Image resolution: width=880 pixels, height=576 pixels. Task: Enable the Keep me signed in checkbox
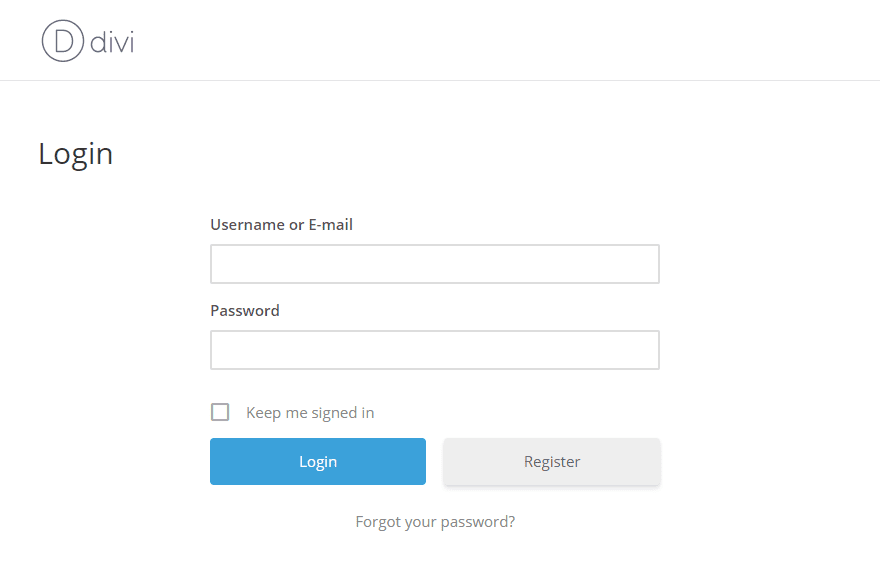[x=220, y=411]
